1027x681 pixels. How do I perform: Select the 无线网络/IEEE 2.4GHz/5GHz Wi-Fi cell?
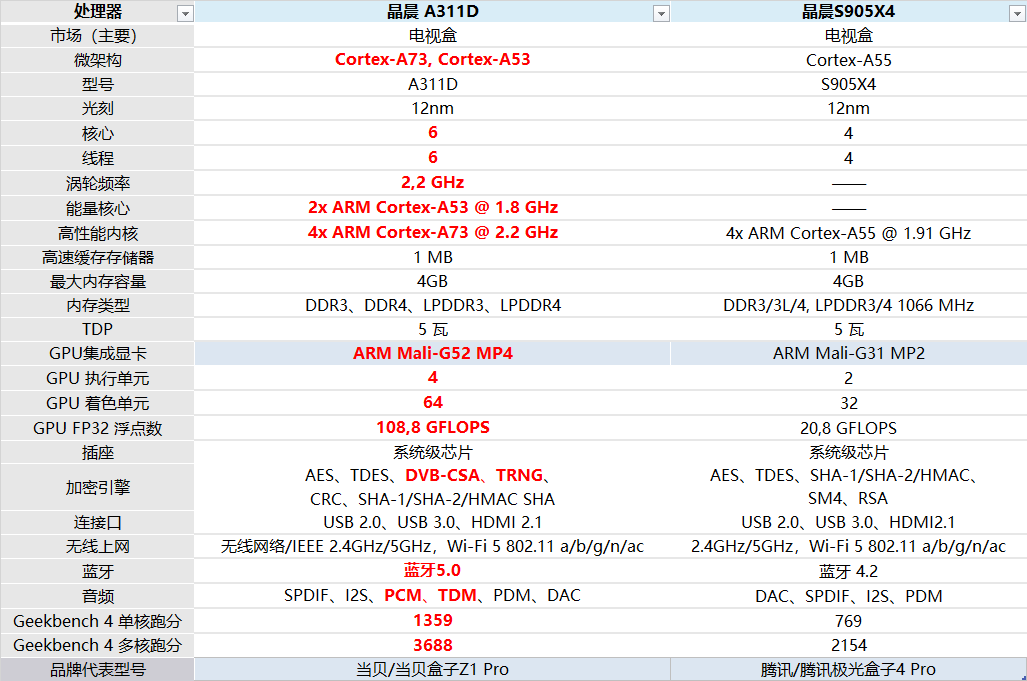click(432, 546)
